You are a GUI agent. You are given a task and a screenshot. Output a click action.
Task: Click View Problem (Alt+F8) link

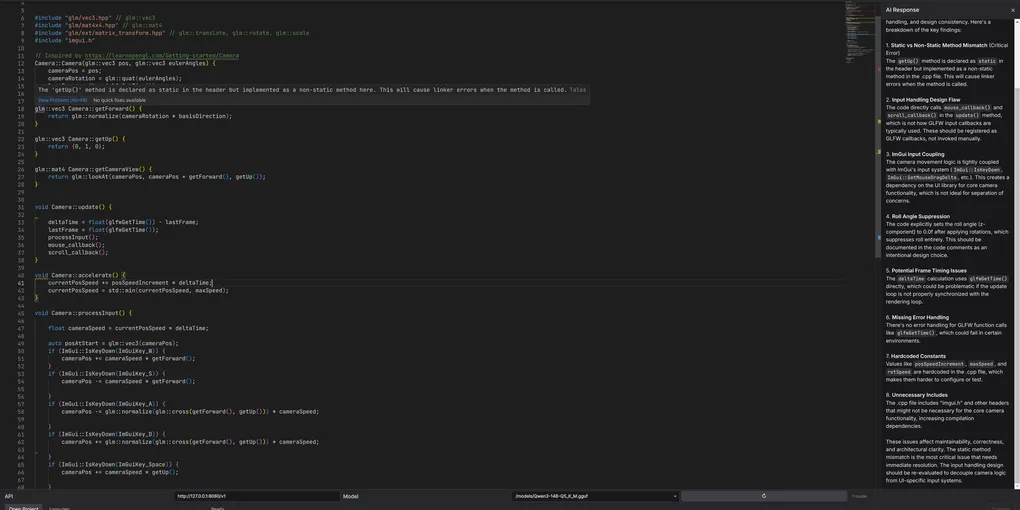coord(62,100)
